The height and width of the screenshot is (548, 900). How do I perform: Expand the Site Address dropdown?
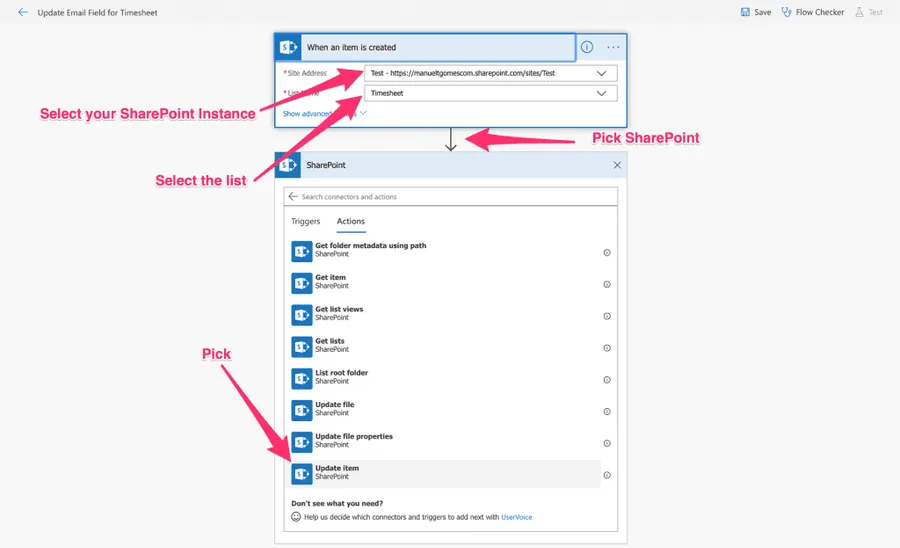tap(601, 73)
